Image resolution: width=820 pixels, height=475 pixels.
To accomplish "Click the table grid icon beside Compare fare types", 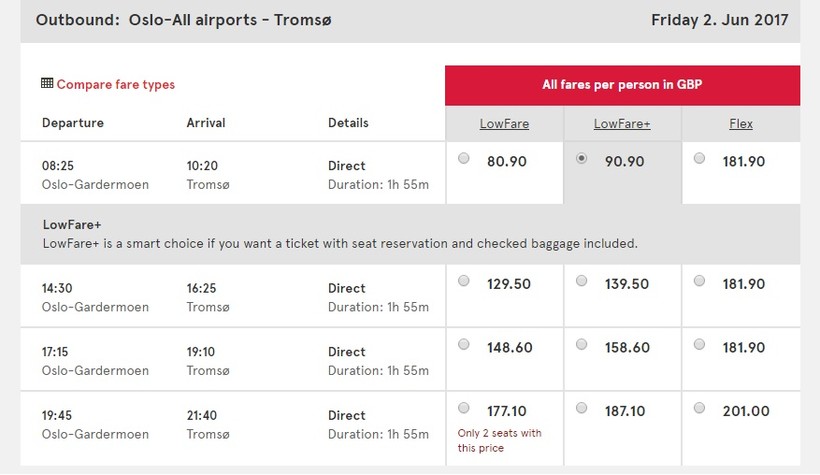I will point(47,84).
